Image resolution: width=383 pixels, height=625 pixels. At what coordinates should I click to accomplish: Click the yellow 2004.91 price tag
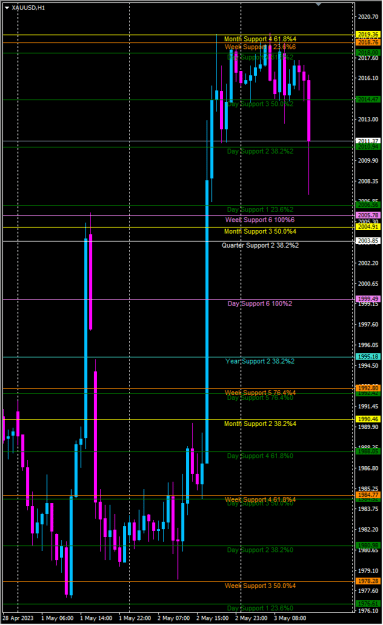[x=368, y=227]
